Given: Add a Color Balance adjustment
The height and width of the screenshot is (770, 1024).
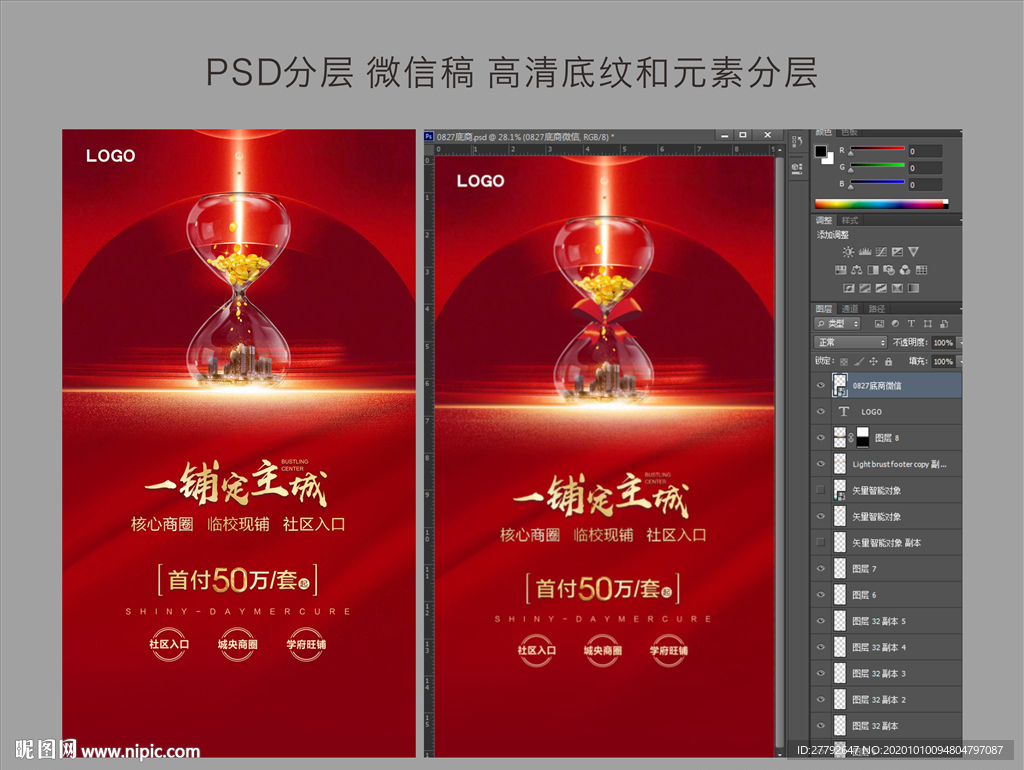Looking at the screenshot, I should point(857,270).
